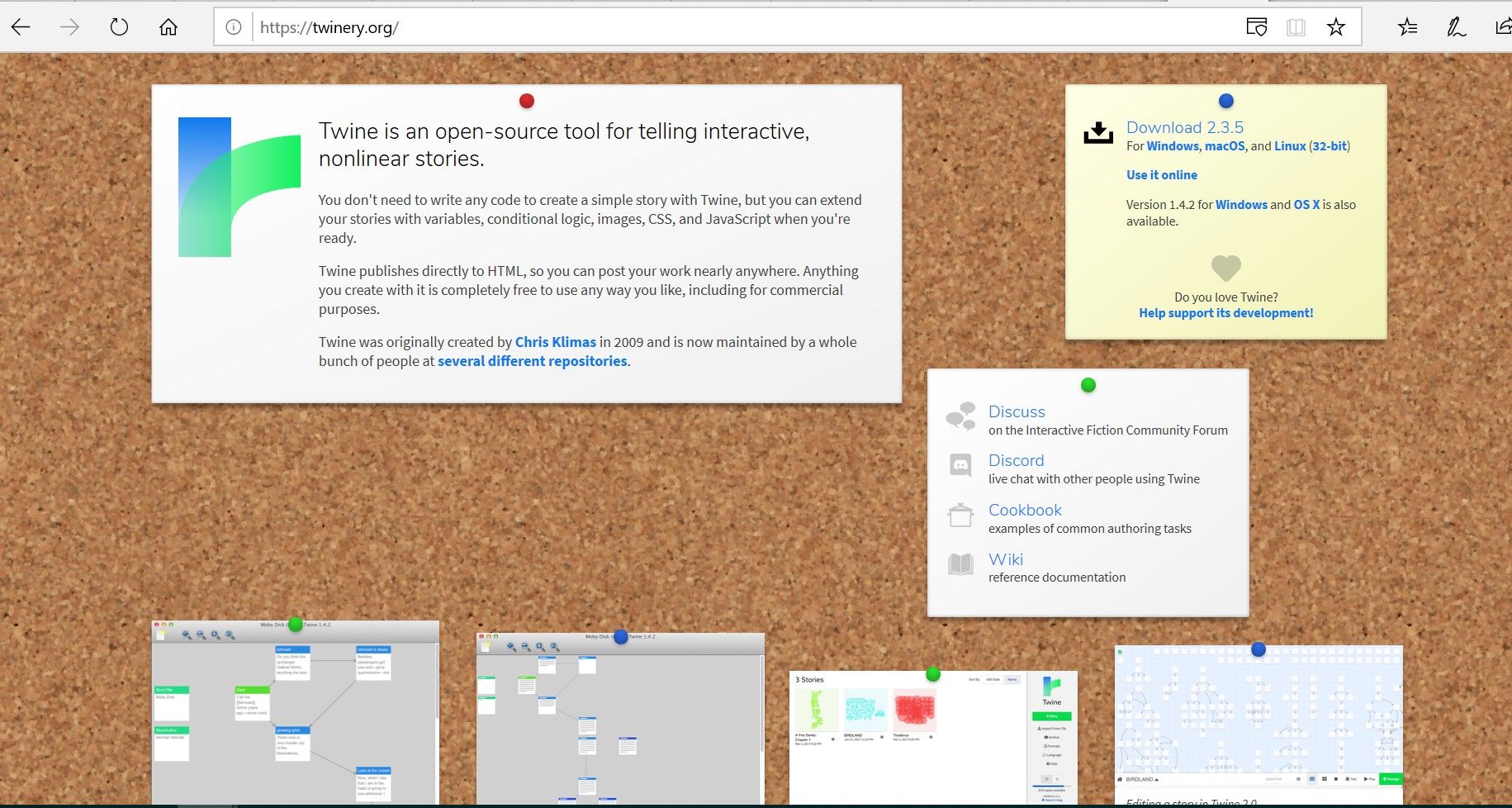Image resolution: width=1512 pixels, height=808 pixels.
Task: Click the heart support icon
Action: tap(1225, 268)
